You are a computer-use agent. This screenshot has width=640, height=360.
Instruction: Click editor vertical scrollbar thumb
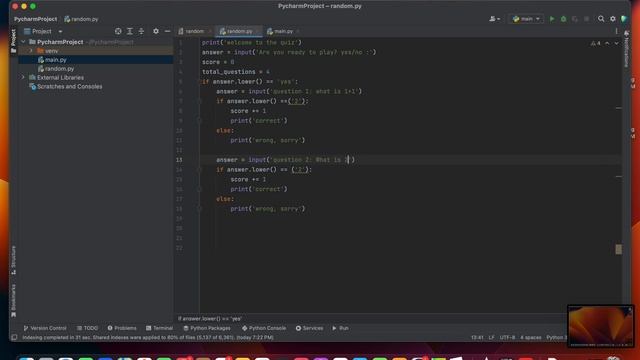coord(618,249)
